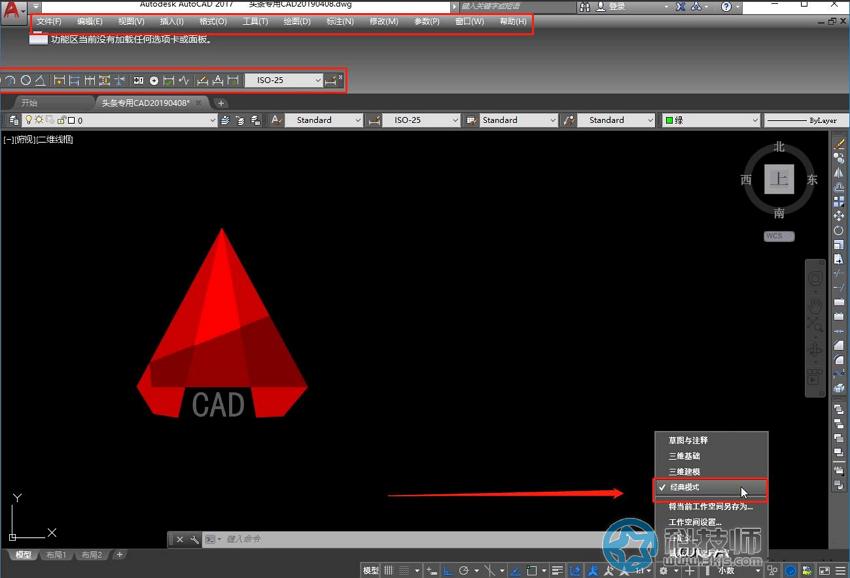Select the center mark tool
The width and height of the screenshot is (850, 578).
click(154, 81)
